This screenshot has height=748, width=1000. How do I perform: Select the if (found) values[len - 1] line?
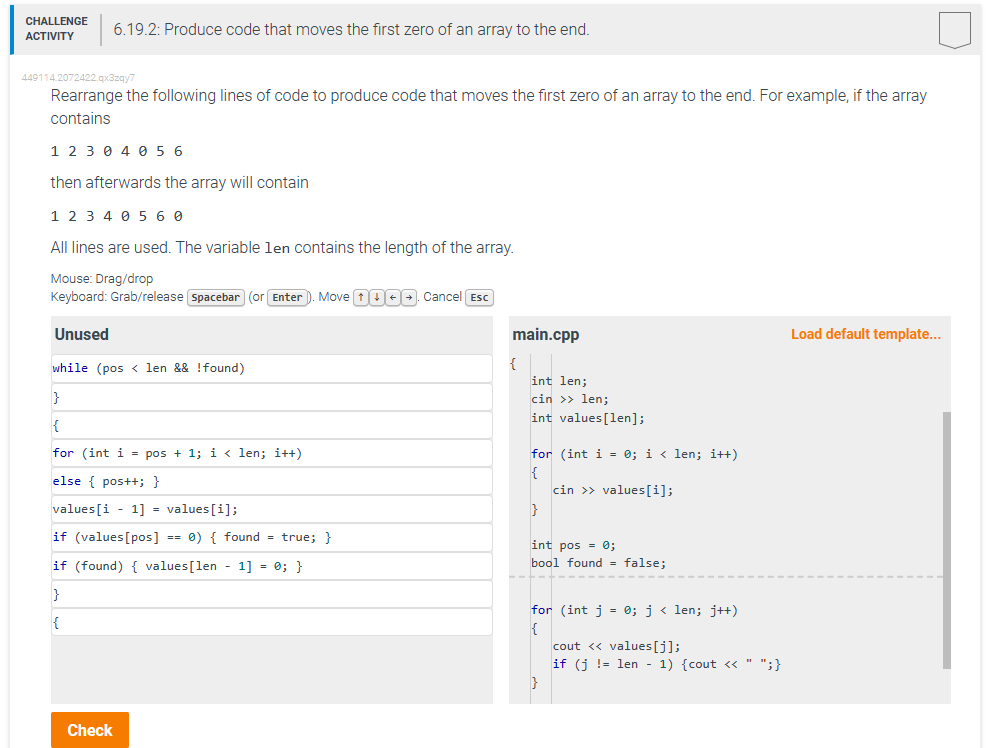coord(272,566)
